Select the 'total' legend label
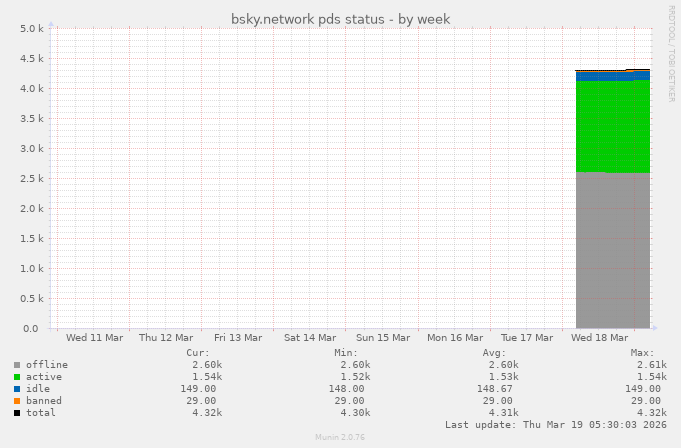The height and width of the screenshot is (448, 681). tap(41, 412)
